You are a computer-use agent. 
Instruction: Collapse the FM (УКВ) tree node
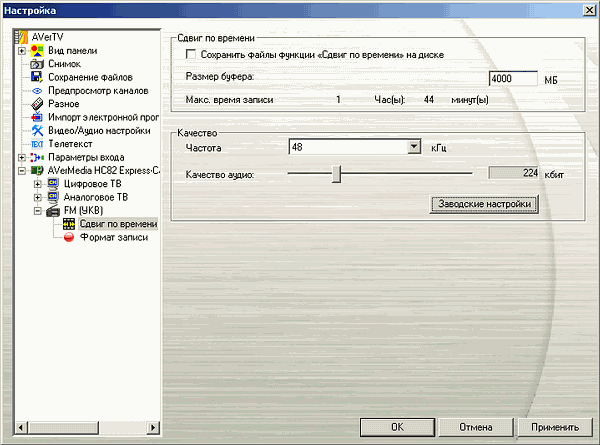click(38, 211)
